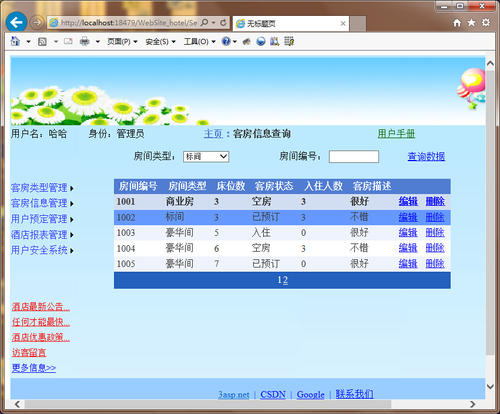Open favorites star icon
Image resolution: width=500 pixels, height=414 pixels.
tap(471, 22)
